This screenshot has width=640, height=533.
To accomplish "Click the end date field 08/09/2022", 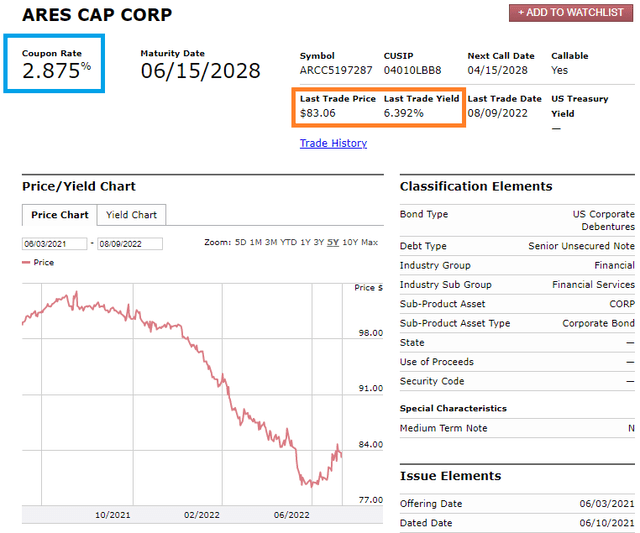I will point(130,244).
